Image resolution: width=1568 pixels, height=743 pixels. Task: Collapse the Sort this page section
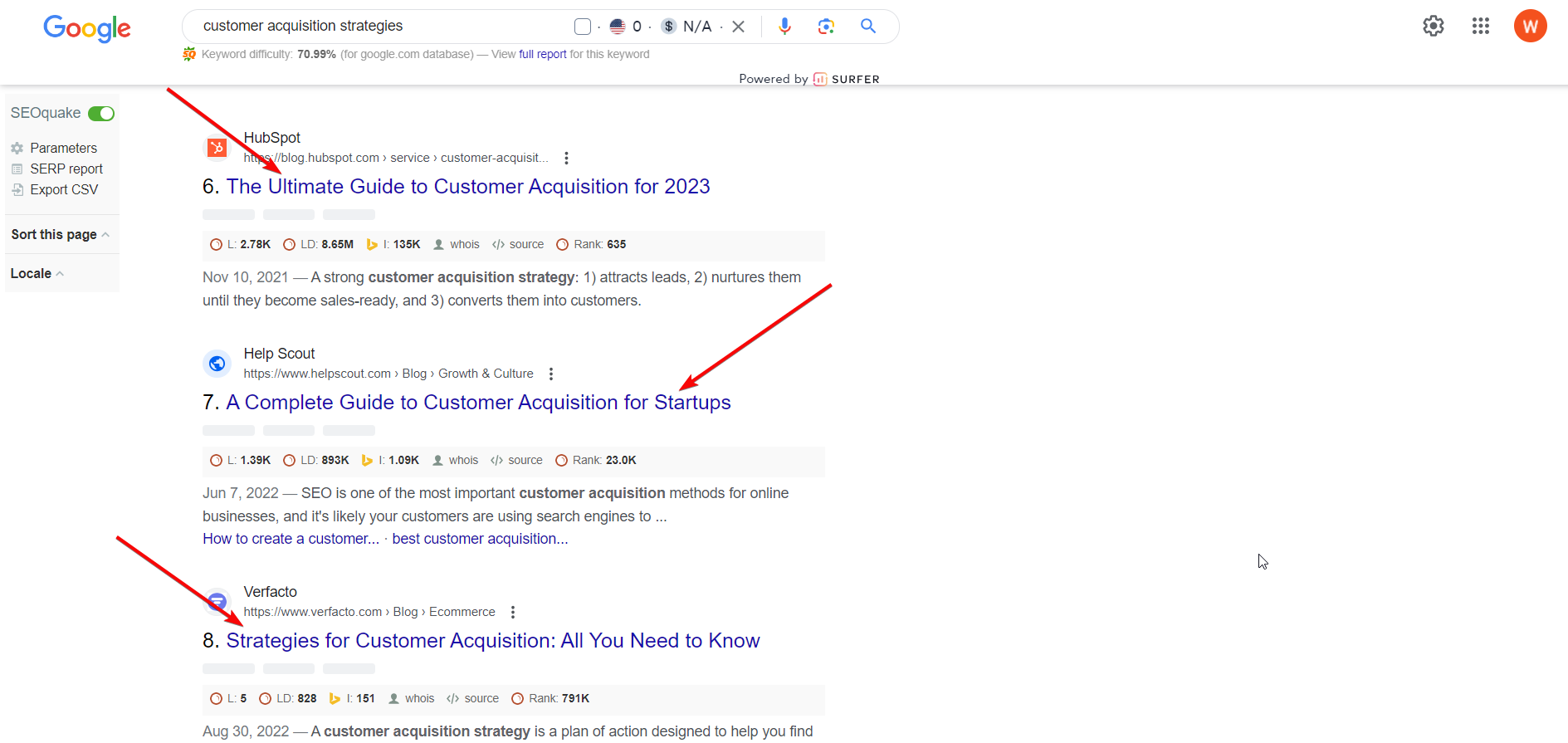(60, 235)
